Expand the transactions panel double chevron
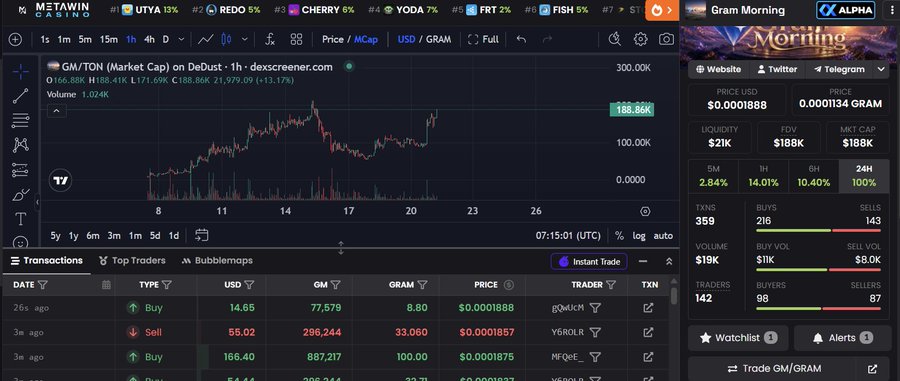Viewport: 900px width, 381px height. point(669,262)
